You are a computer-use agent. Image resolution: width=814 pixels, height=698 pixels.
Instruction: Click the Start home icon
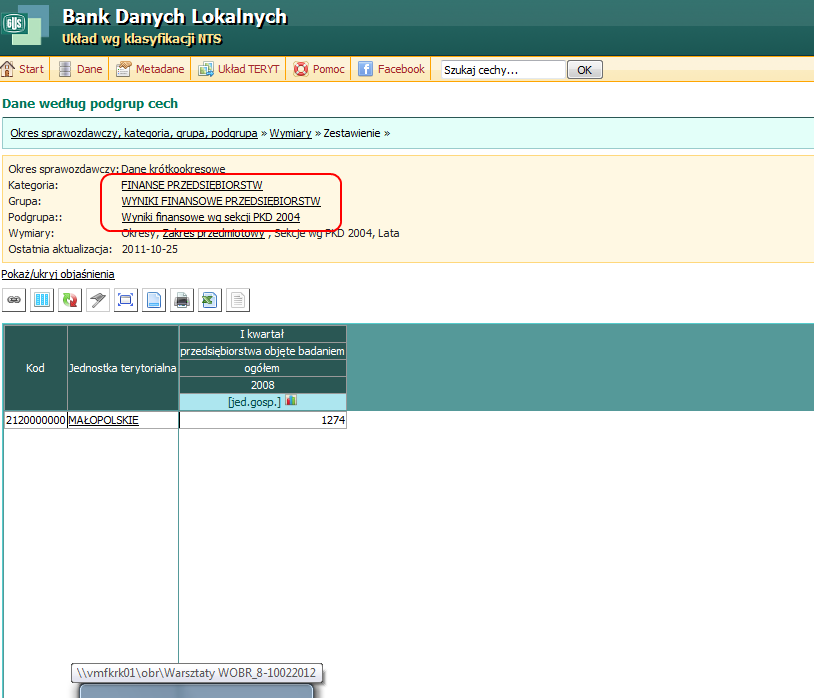(8, 69)
